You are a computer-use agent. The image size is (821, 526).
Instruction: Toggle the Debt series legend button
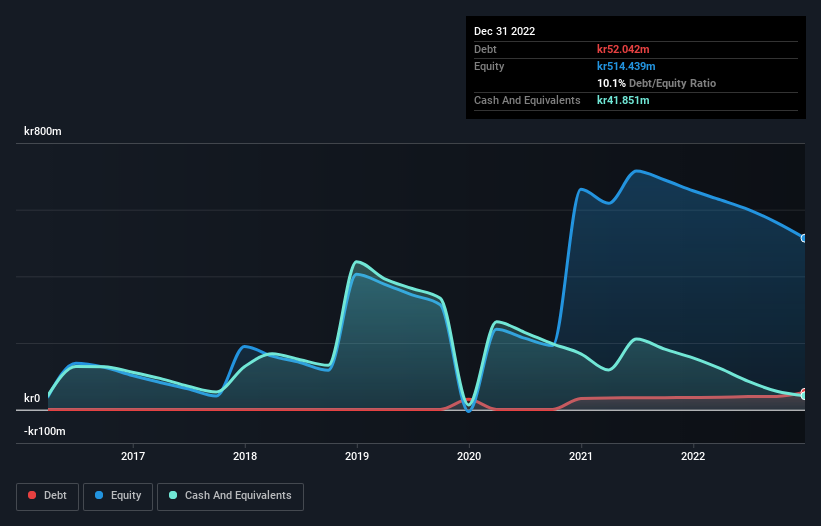click(x=48, y=496)
